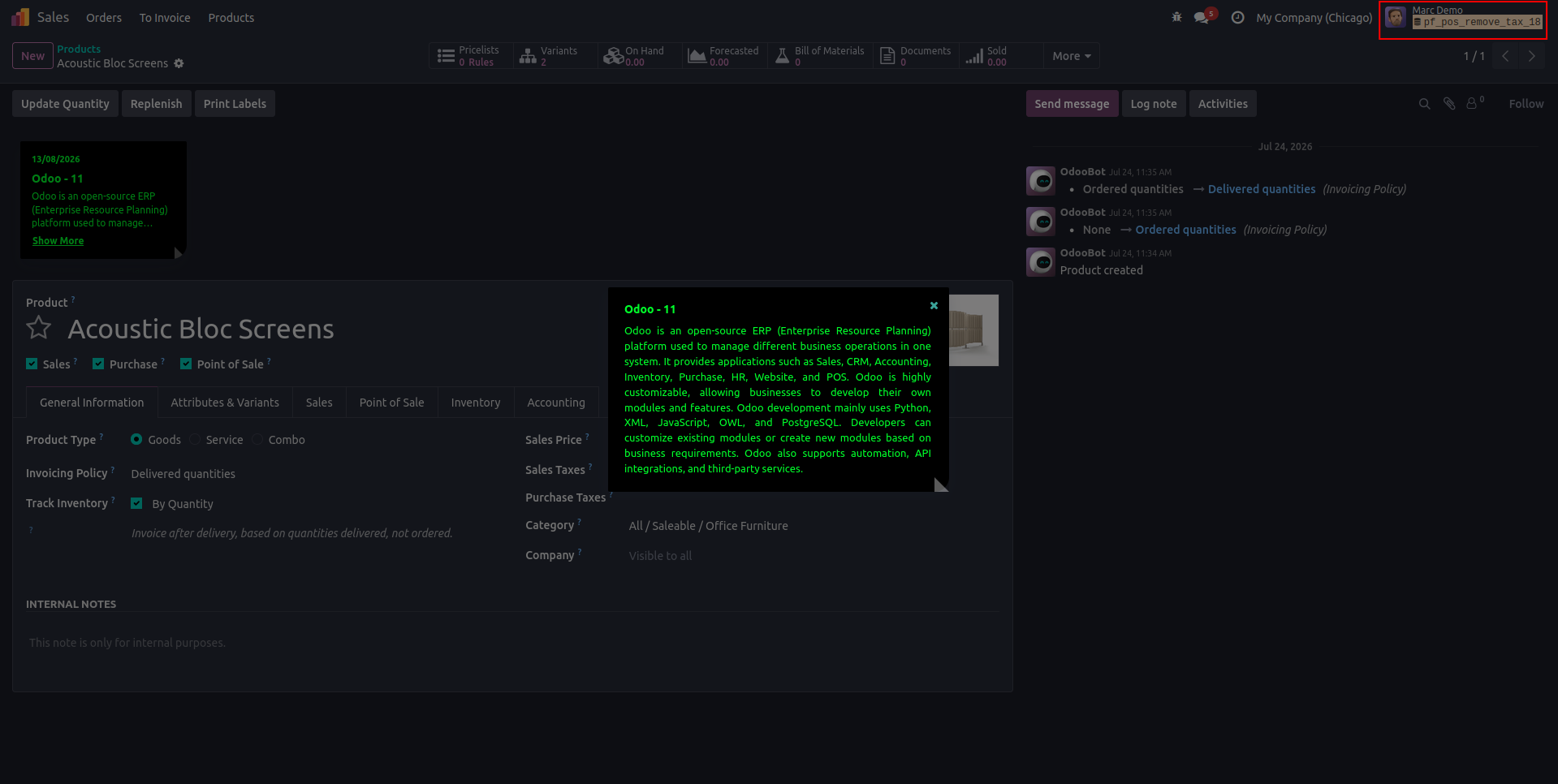
Task: Go to next record arrow
Action: (1532, 56)
